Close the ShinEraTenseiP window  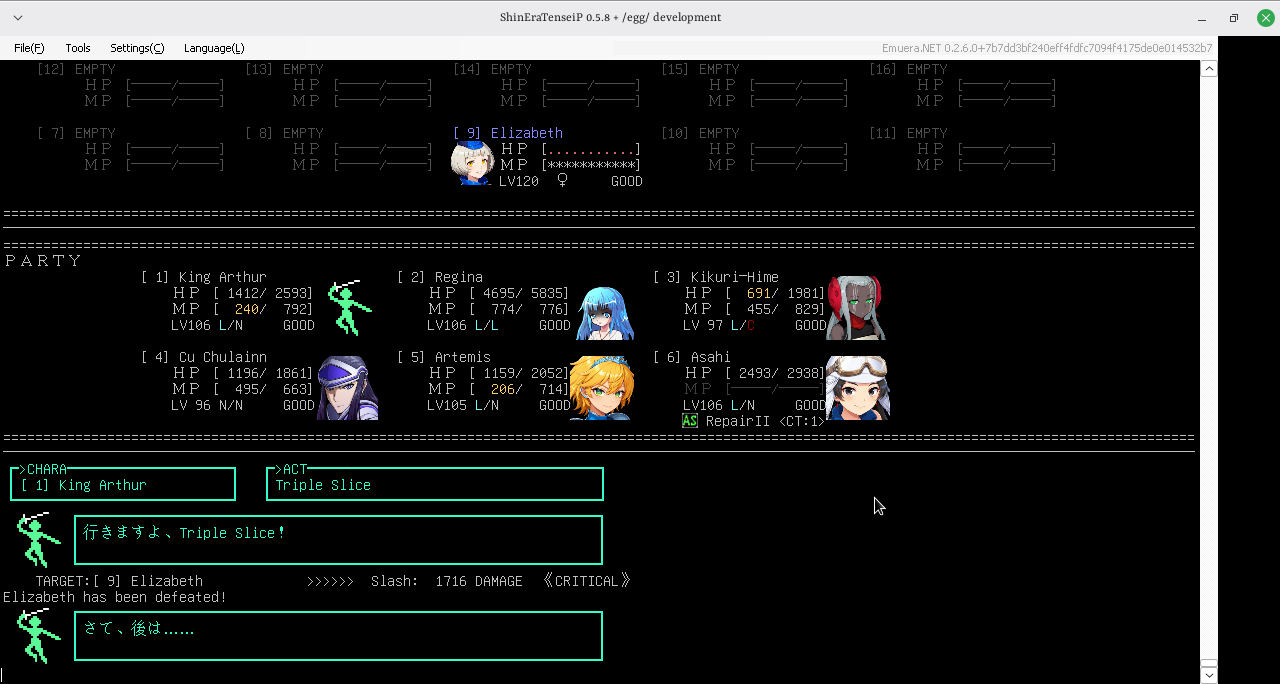1264,18
